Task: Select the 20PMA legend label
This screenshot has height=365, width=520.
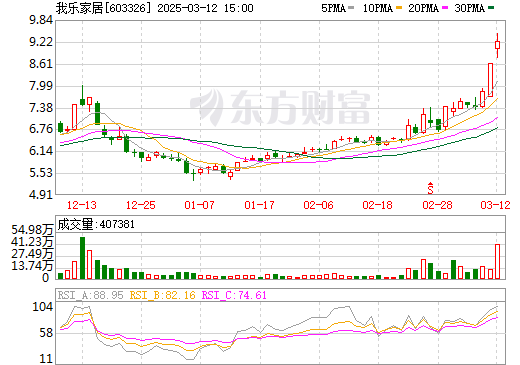Action: (x=424, y=8)
